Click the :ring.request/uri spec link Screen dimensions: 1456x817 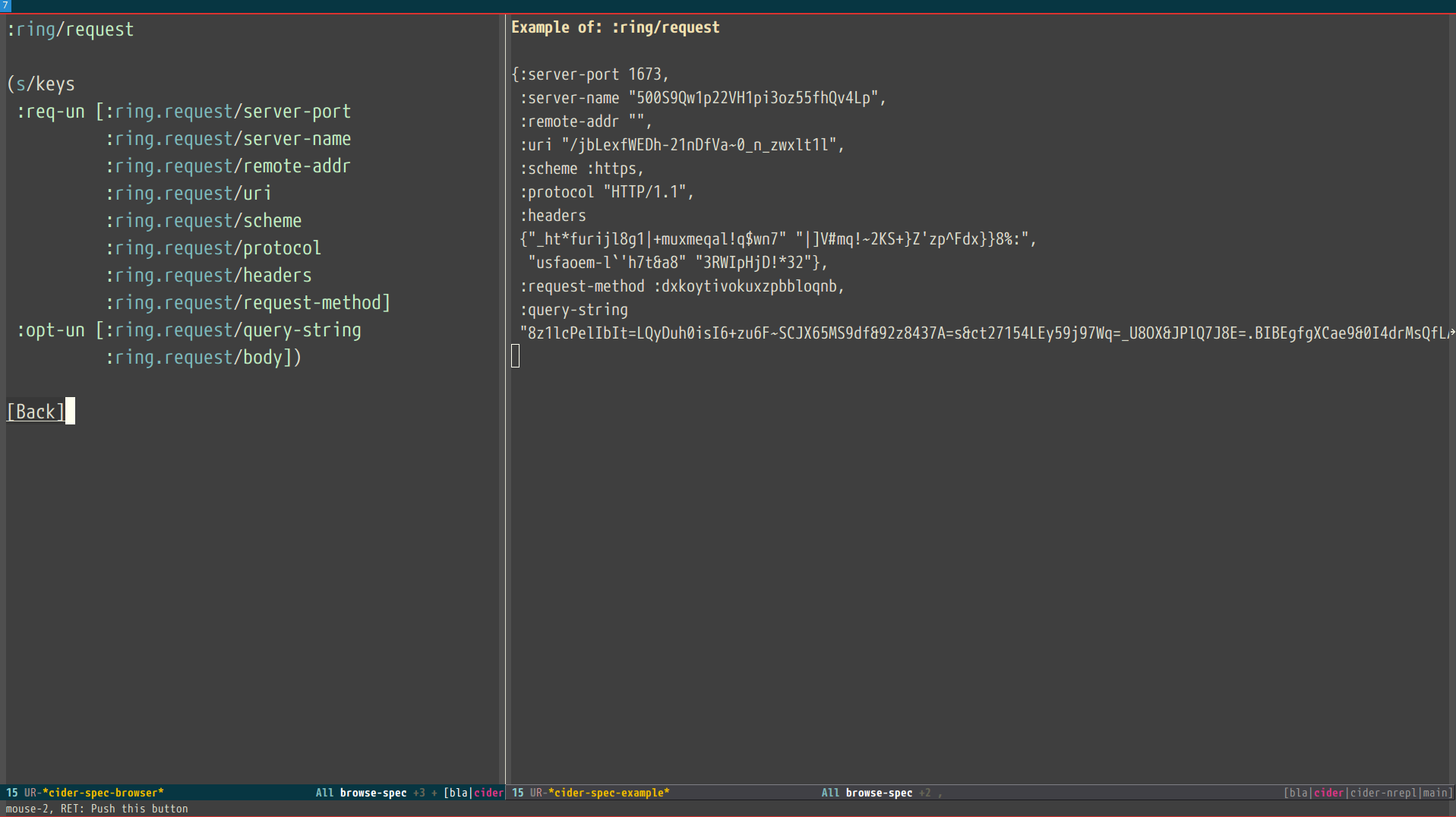[x=188, y=194]
